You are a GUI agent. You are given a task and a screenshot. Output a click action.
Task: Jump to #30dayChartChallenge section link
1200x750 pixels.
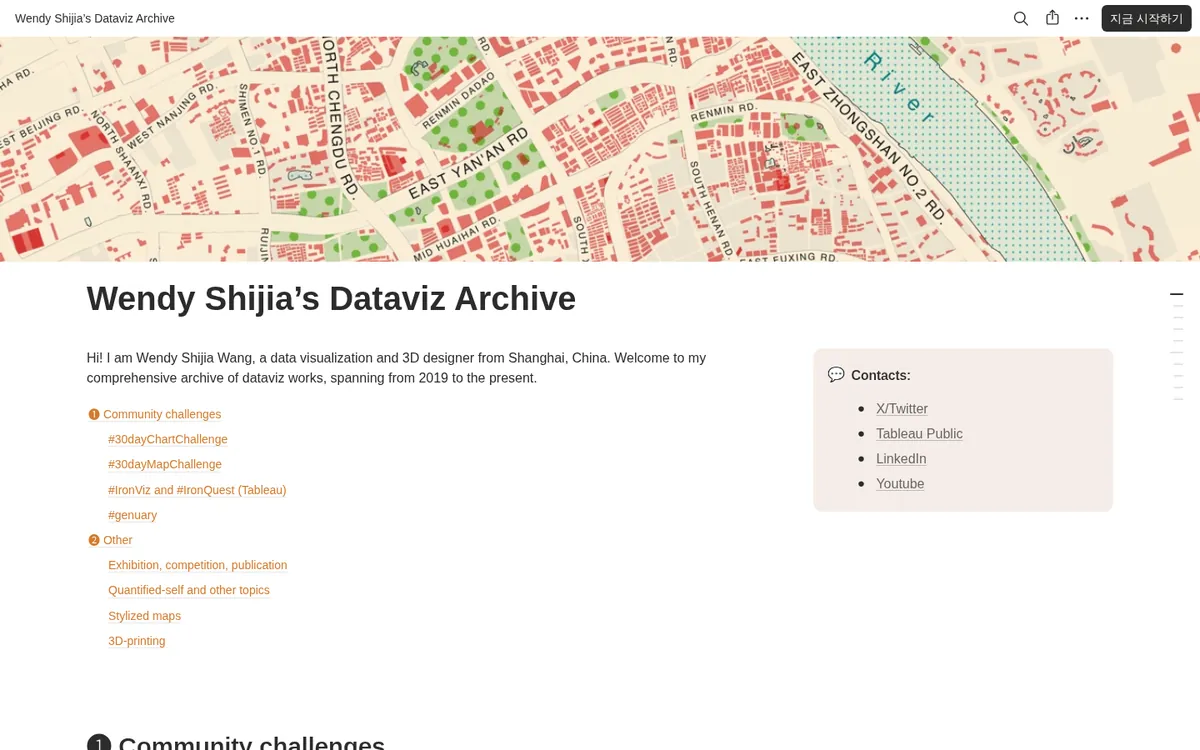click(x=168, y=439)
